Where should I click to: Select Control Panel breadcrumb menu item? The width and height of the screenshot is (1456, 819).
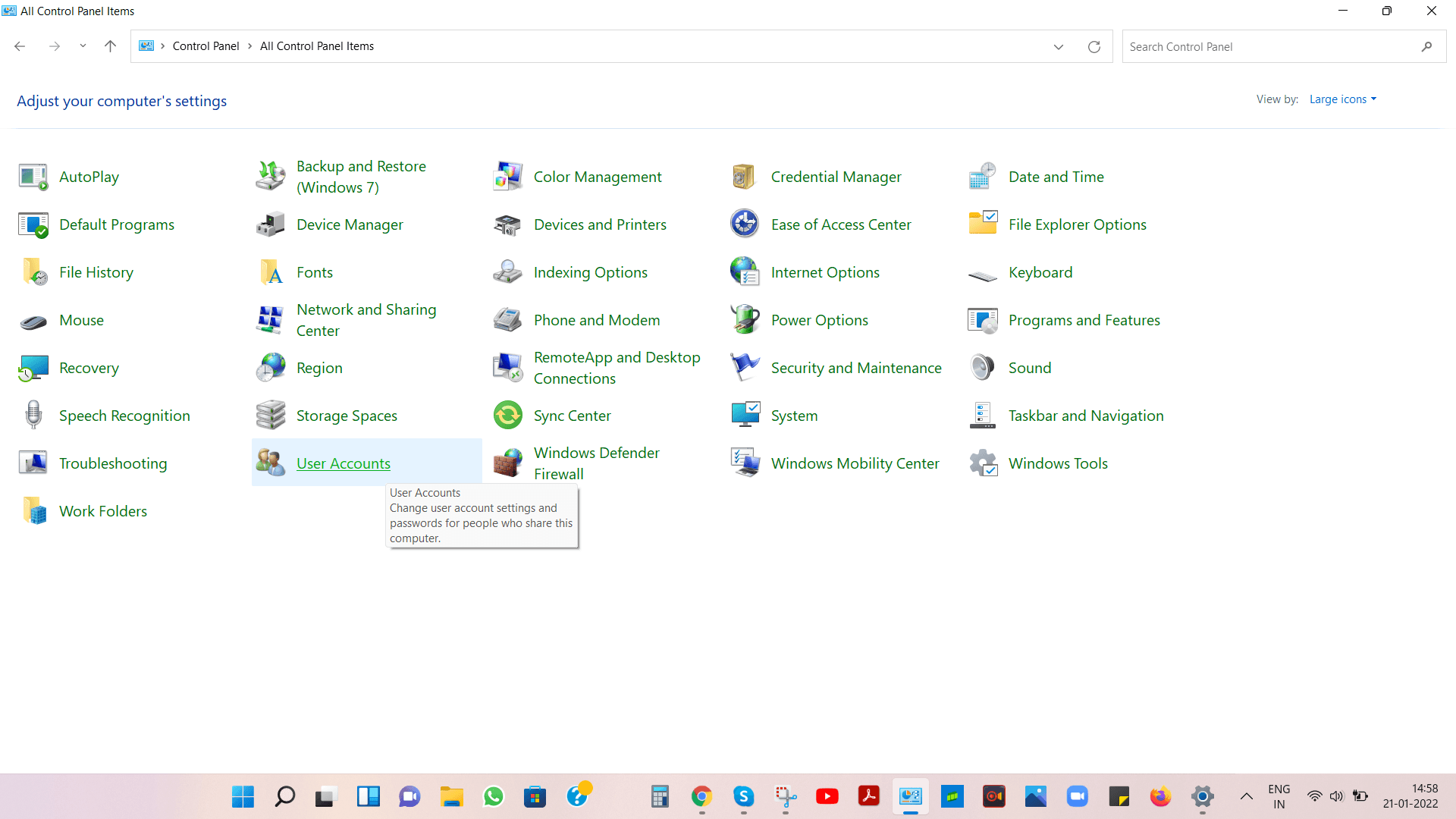pos(205,46)
